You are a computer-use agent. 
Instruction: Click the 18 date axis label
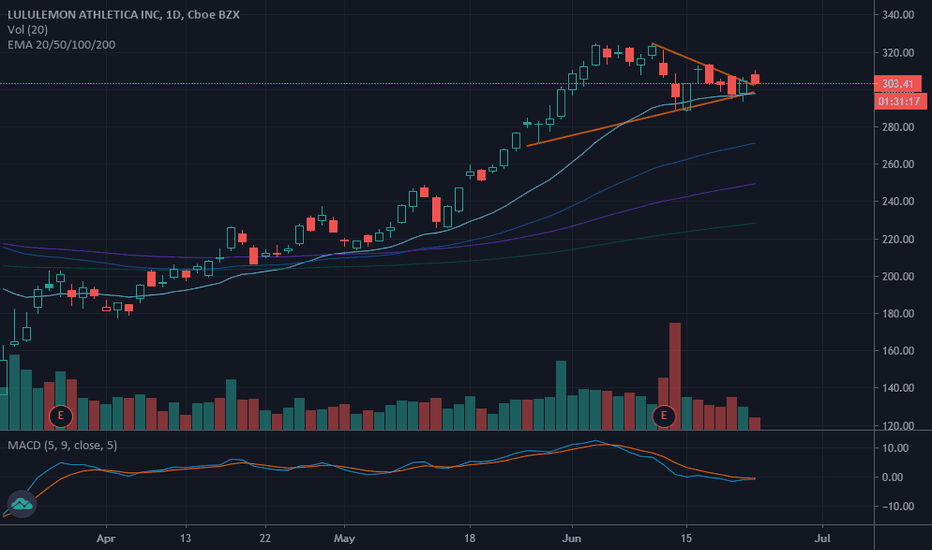click(470, 538)
